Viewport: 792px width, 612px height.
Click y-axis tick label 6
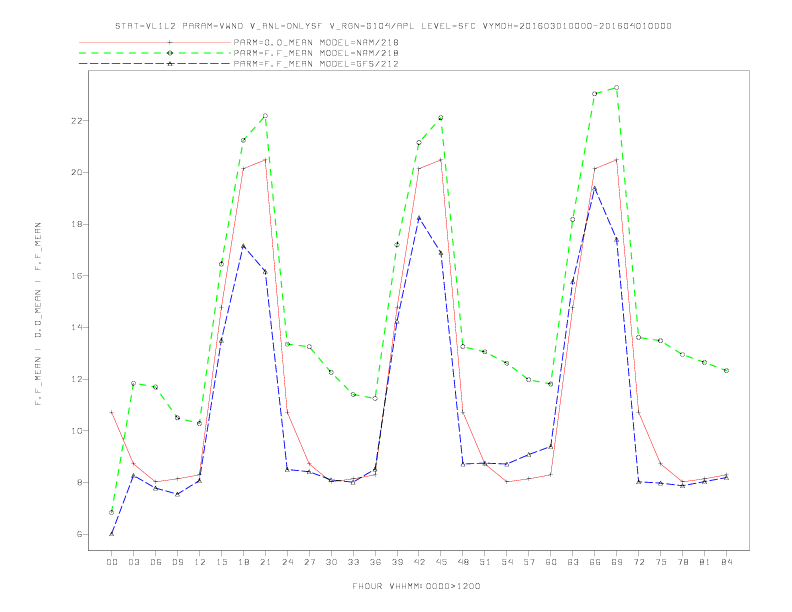point(80,534)
